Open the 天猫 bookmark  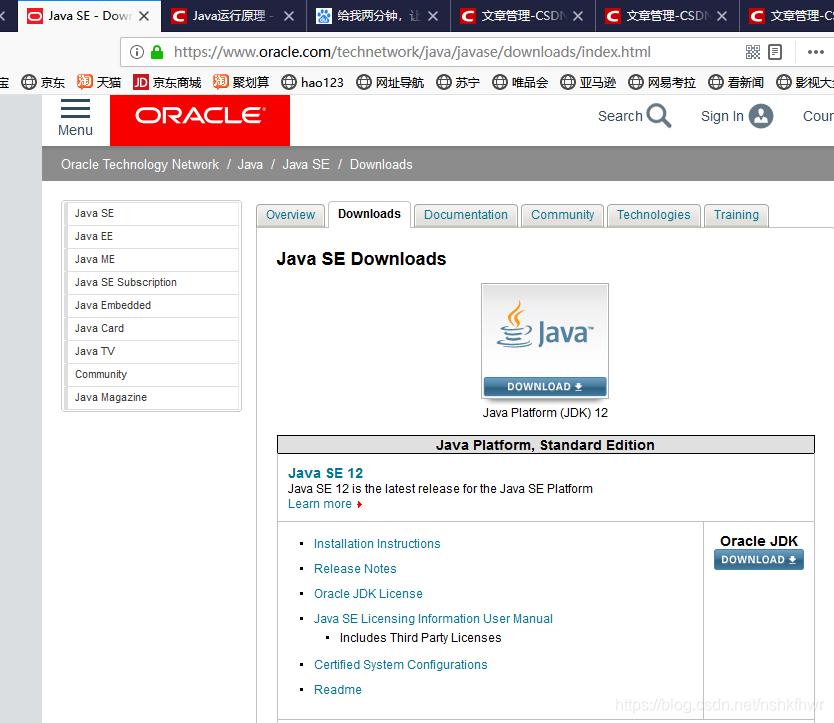click(99, 82)
